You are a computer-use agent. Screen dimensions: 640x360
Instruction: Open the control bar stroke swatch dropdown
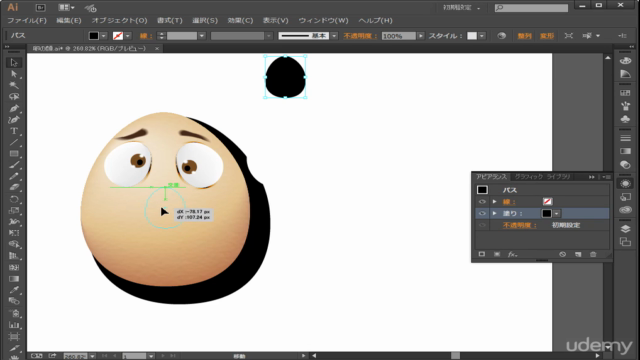click(x=128, y=36)
